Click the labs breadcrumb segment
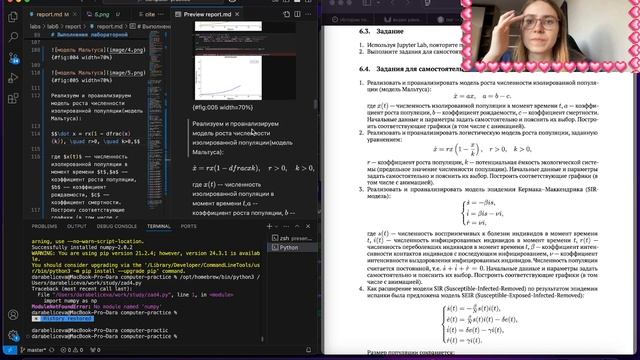This screenshot has width=640, height=360. pos(35,27)
